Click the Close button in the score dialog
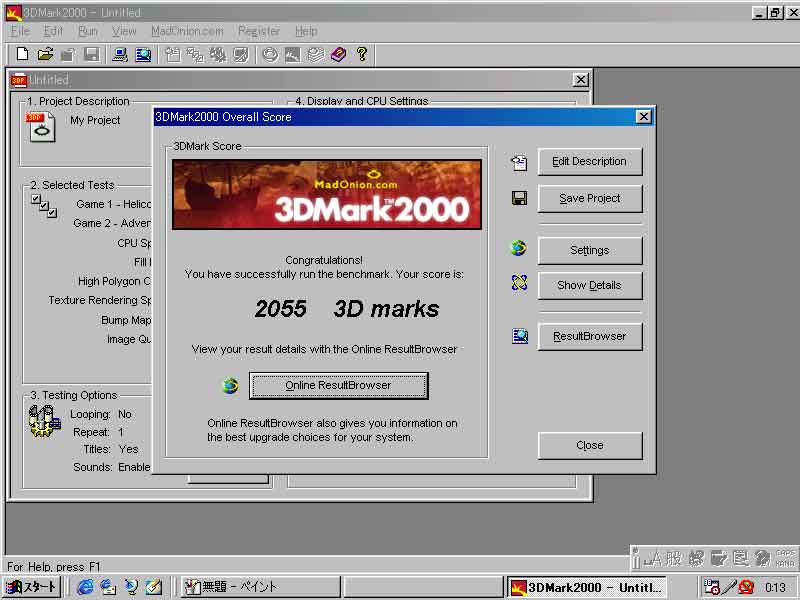The height and width of the screenshot is (600, 800). coord(590,445)
